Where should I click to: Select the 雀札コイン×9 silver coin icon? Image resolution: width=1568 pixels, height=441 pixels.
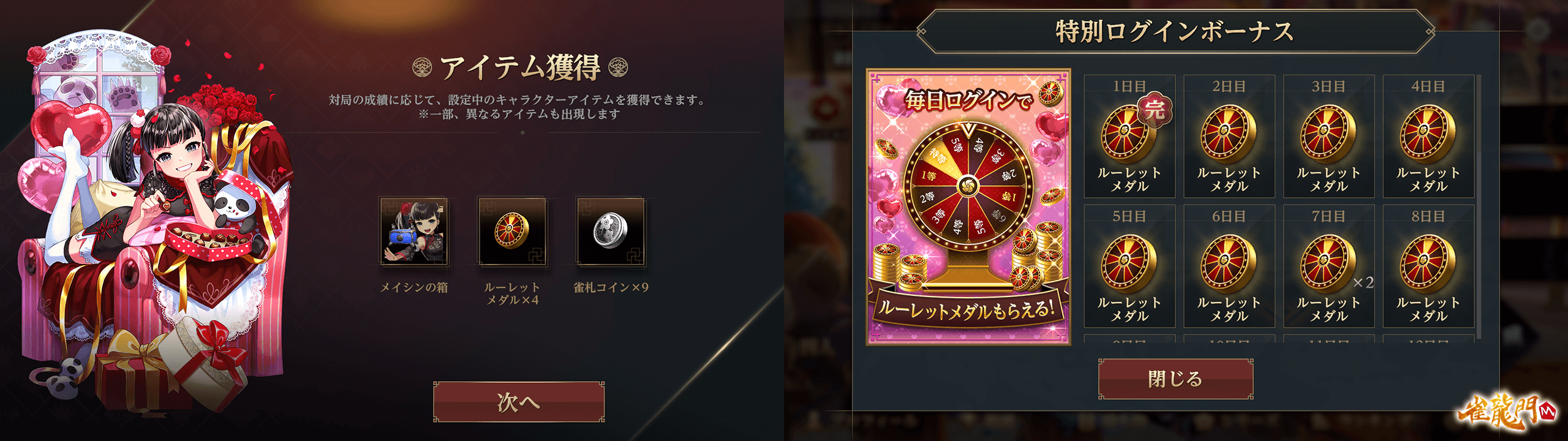[x=611, y=232]
